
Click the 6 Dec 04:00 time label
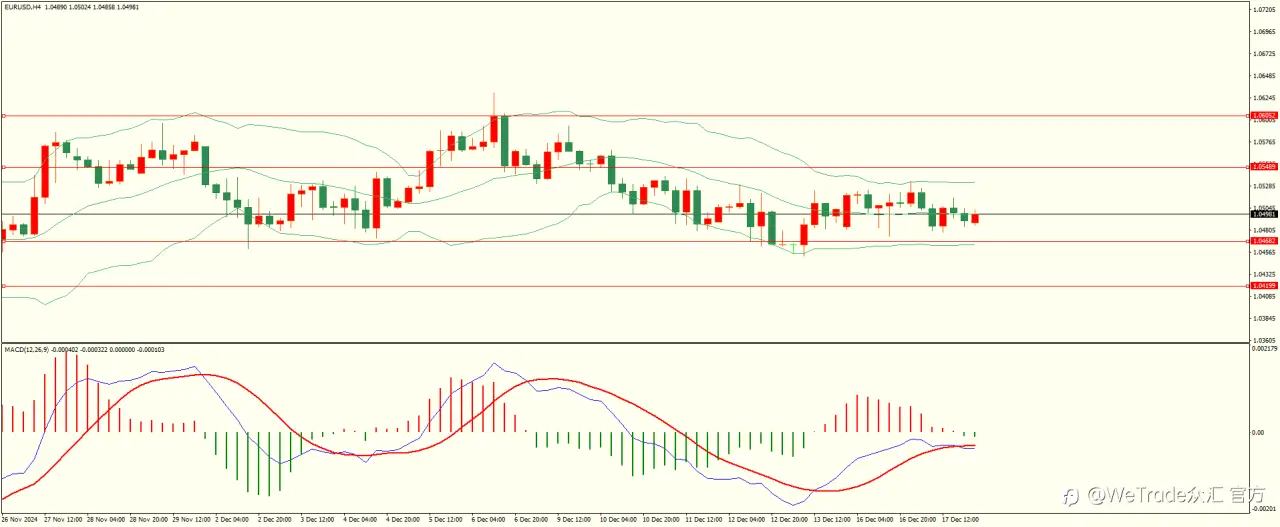[489, 520]
